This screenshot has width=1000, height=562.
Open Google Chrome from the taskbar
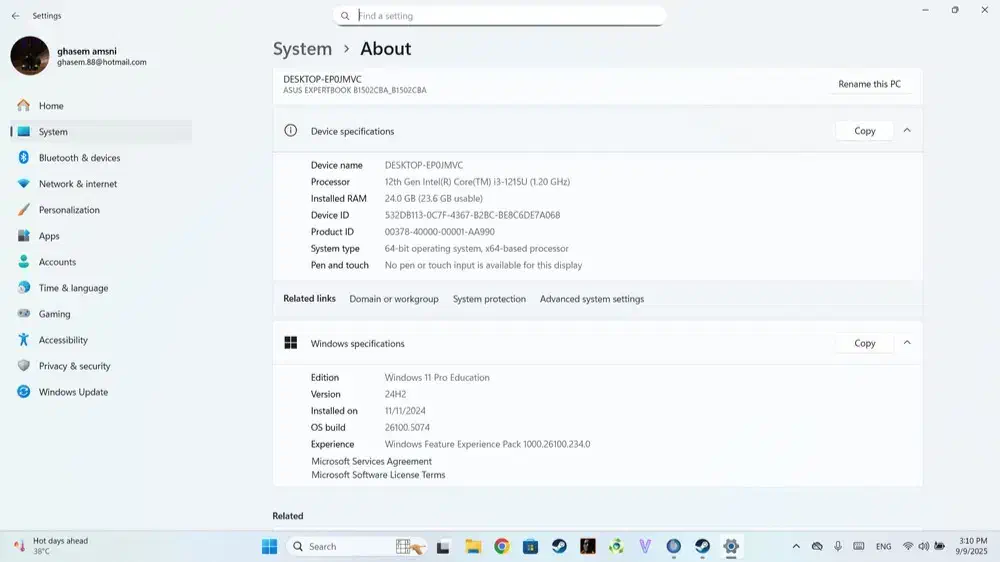[502, 546]
